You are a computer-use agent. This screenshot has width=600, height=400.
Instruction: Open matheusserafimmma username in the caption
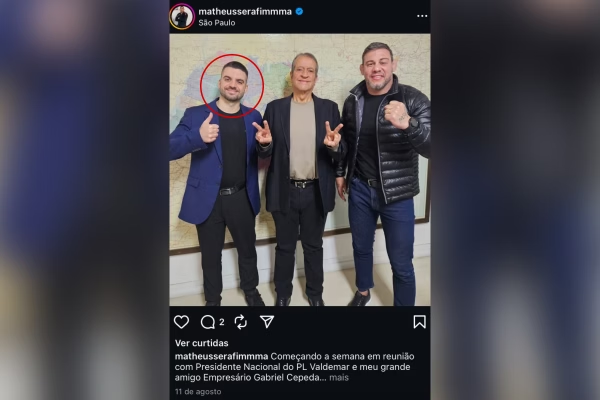click(222, 356)
